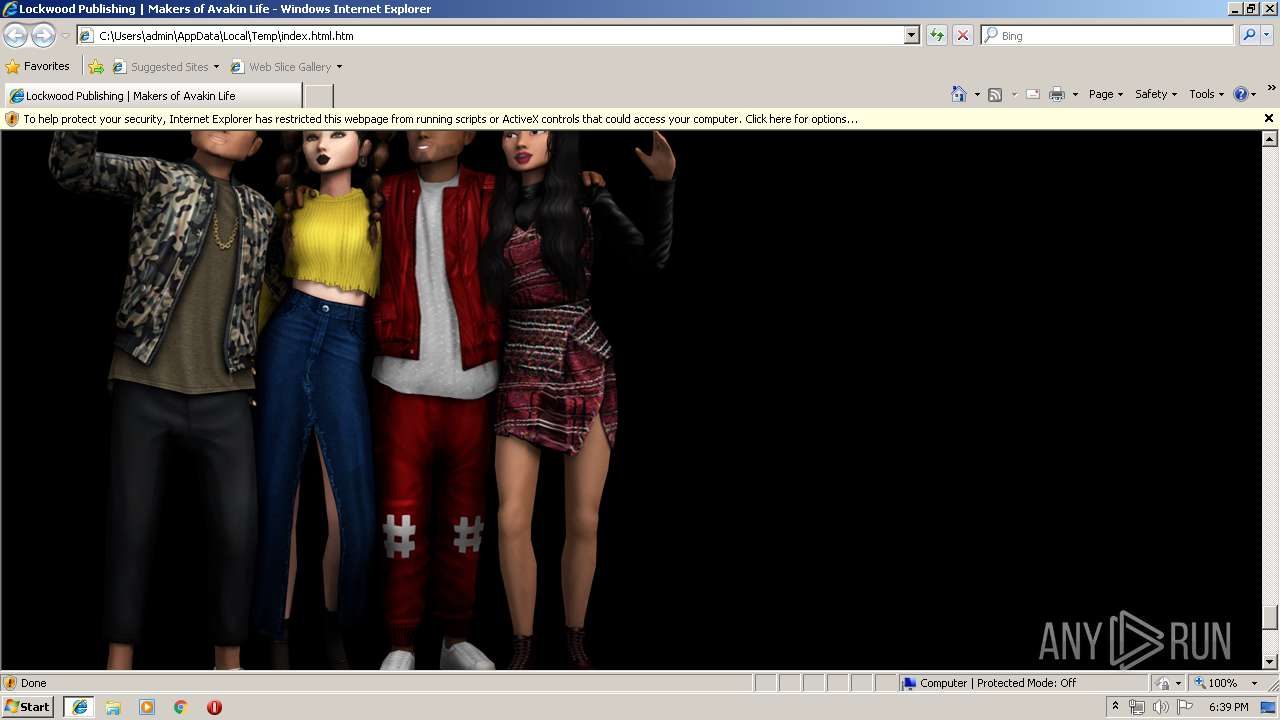Open the Tools menu
Viewport: 1280px width, 720px height.
[x=1206, y=94]
